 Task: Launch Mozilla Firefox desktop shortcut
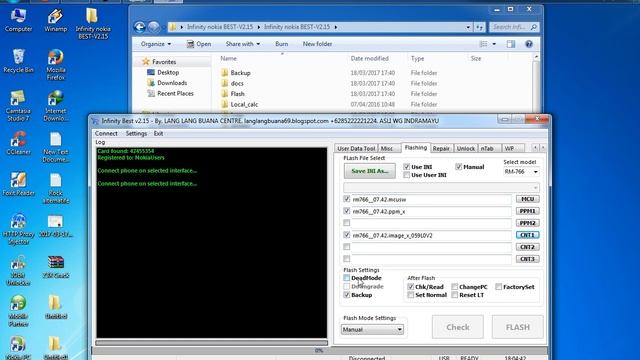pyautogui.click(x=56, y=64)
